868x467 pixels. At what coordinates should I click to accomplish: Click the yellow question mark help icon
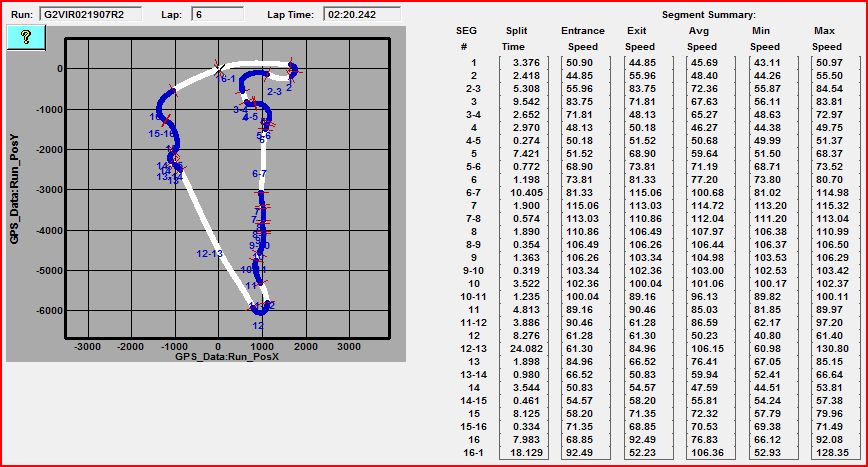(x=26, y=38)
